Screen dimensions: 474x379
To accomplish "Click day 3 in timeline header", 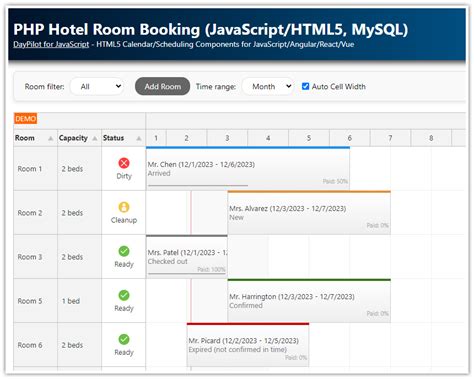I will [x=227, y=138].
